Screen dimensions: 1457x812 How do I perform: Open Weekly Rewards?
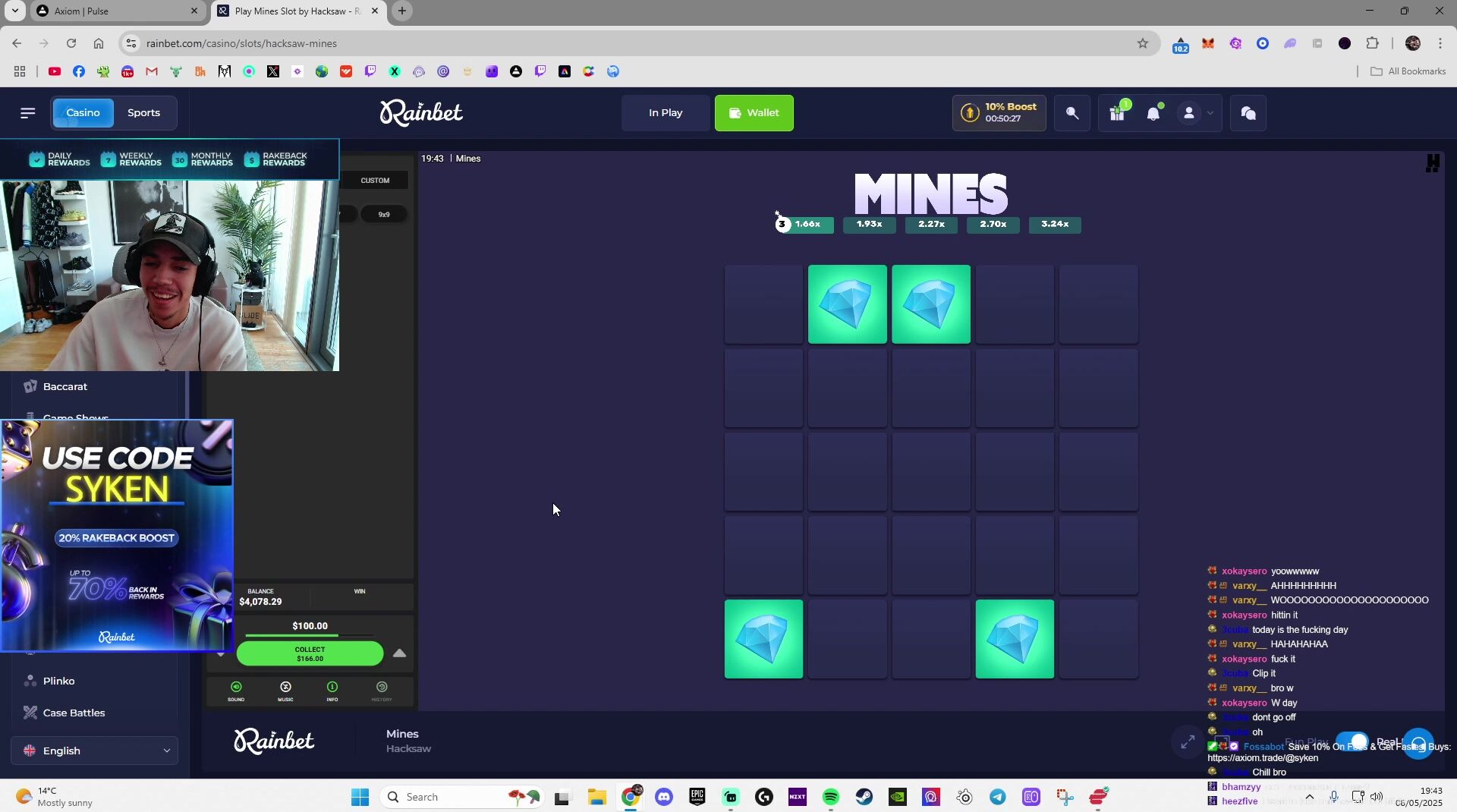131,159
